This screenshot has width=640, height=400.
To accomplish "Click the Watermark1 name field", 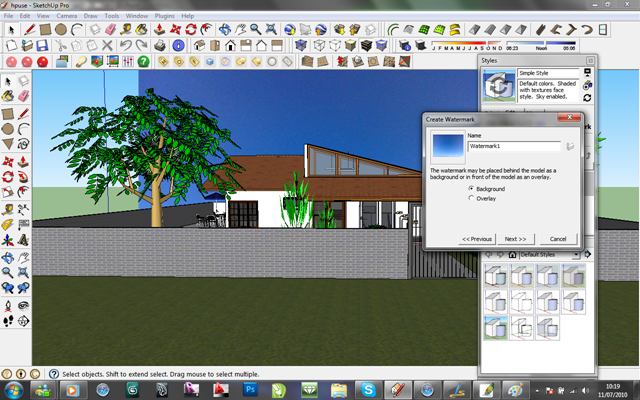I will click(x=514, y=146).
